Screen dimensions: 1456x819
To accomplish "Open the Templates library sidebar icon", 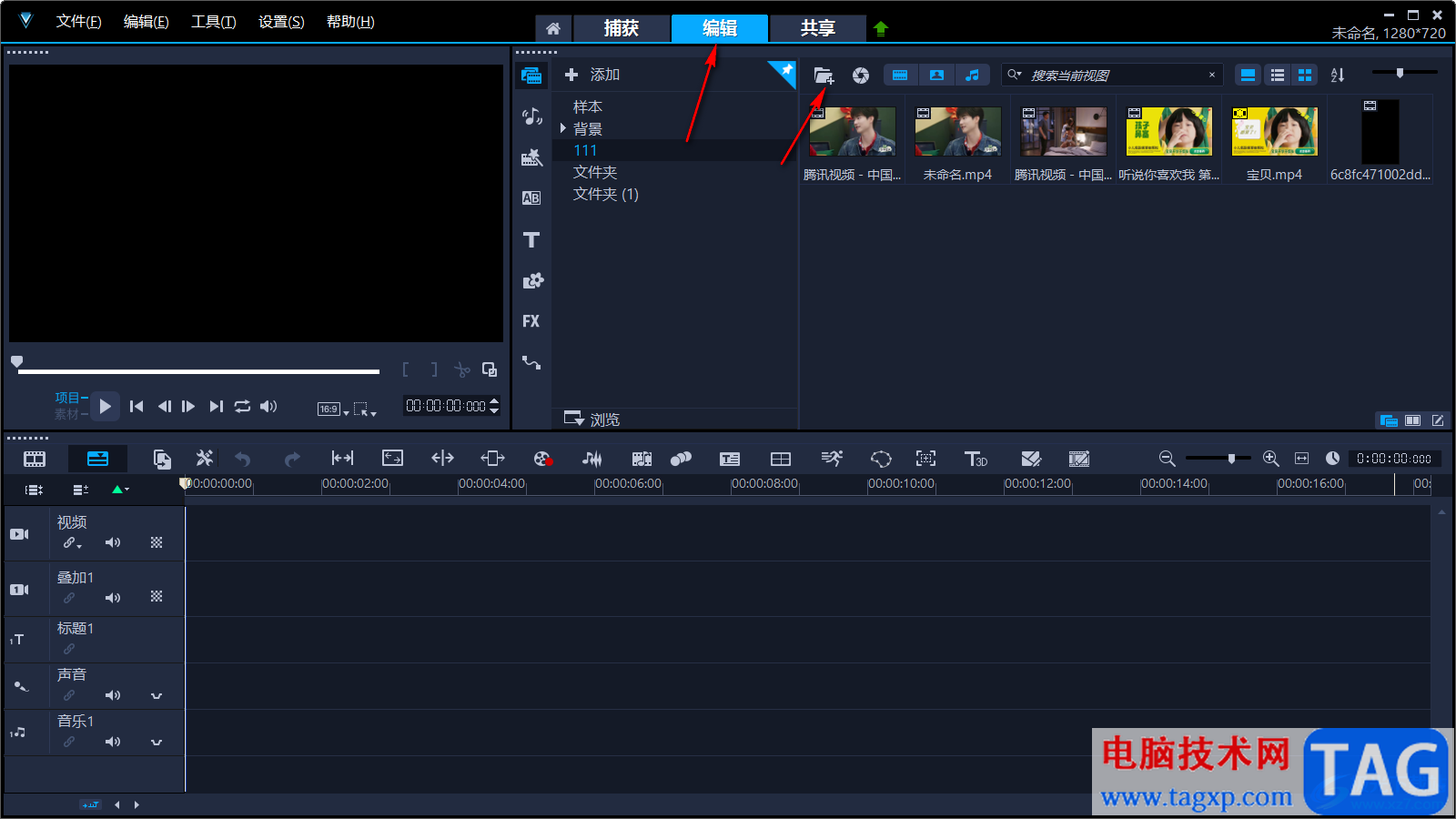I will pyautogui.click(x=531, y=157).
